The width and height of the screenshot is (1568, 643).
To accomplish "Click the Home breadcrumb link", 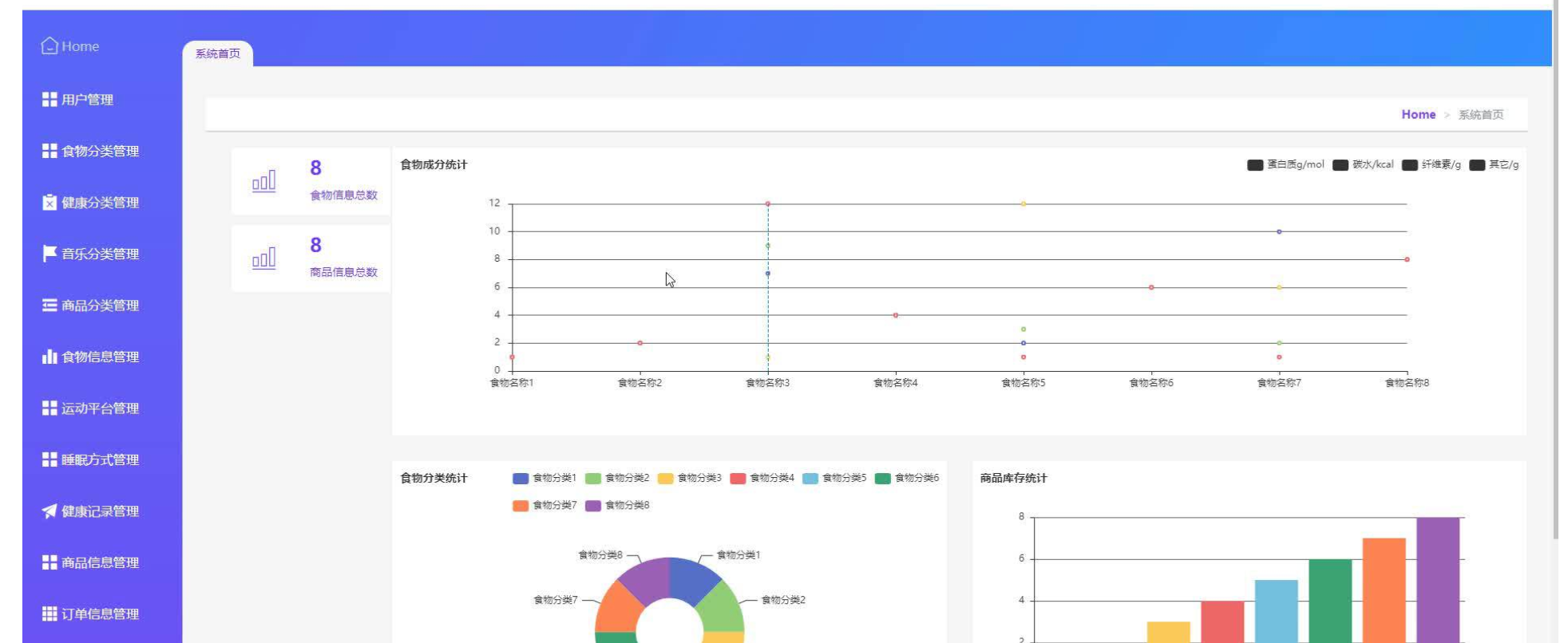I will point(1419,114).
